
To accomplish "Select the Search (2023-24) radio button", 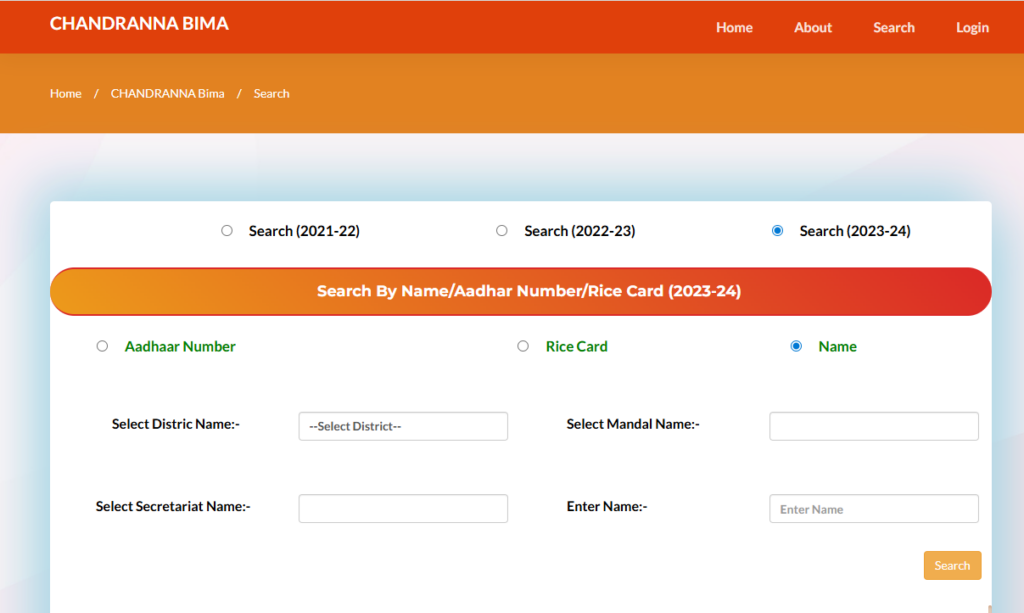I will pos(778,231).
